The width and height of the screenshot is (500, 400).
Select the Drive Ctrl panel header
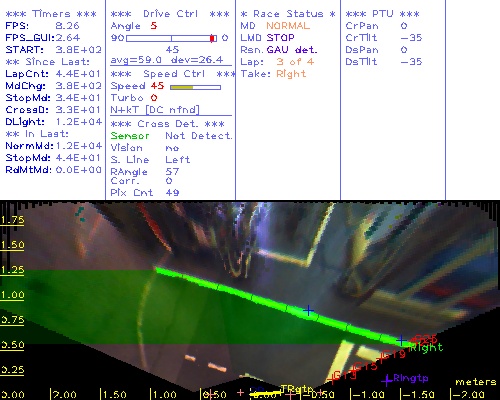click(x=170, y=14)
